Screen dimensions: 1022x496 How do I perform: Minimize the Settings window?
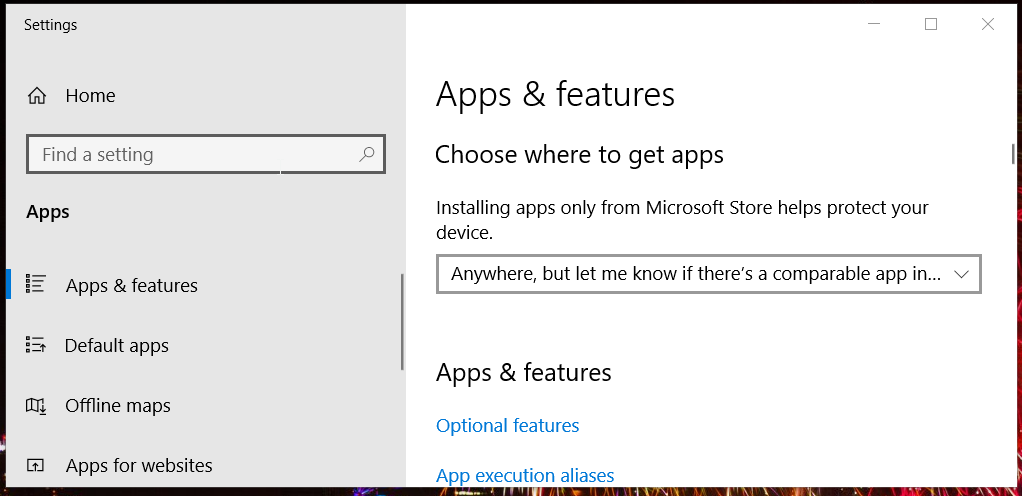click(x=875, y=24)
